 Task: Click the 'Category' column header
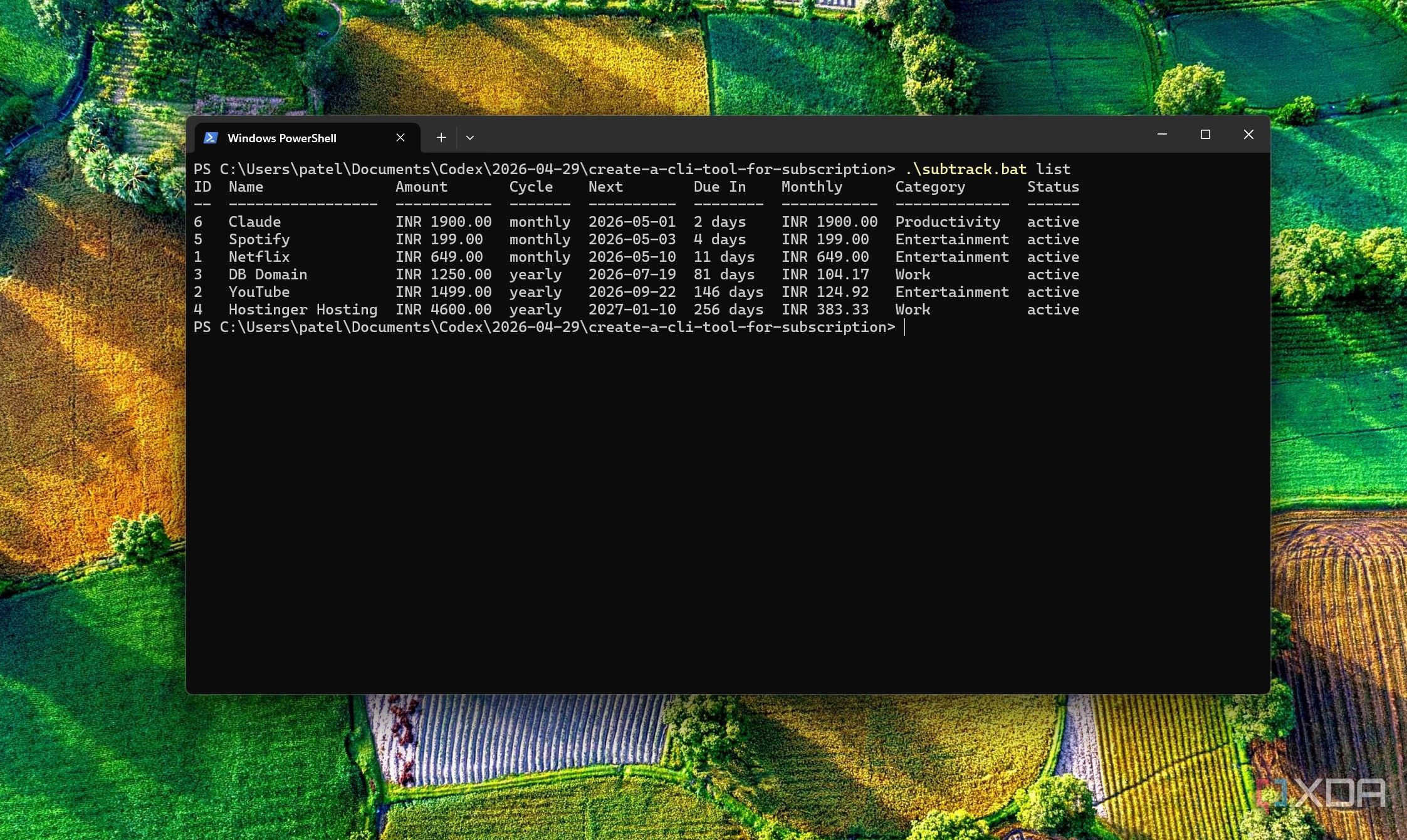tap(930, 187)
